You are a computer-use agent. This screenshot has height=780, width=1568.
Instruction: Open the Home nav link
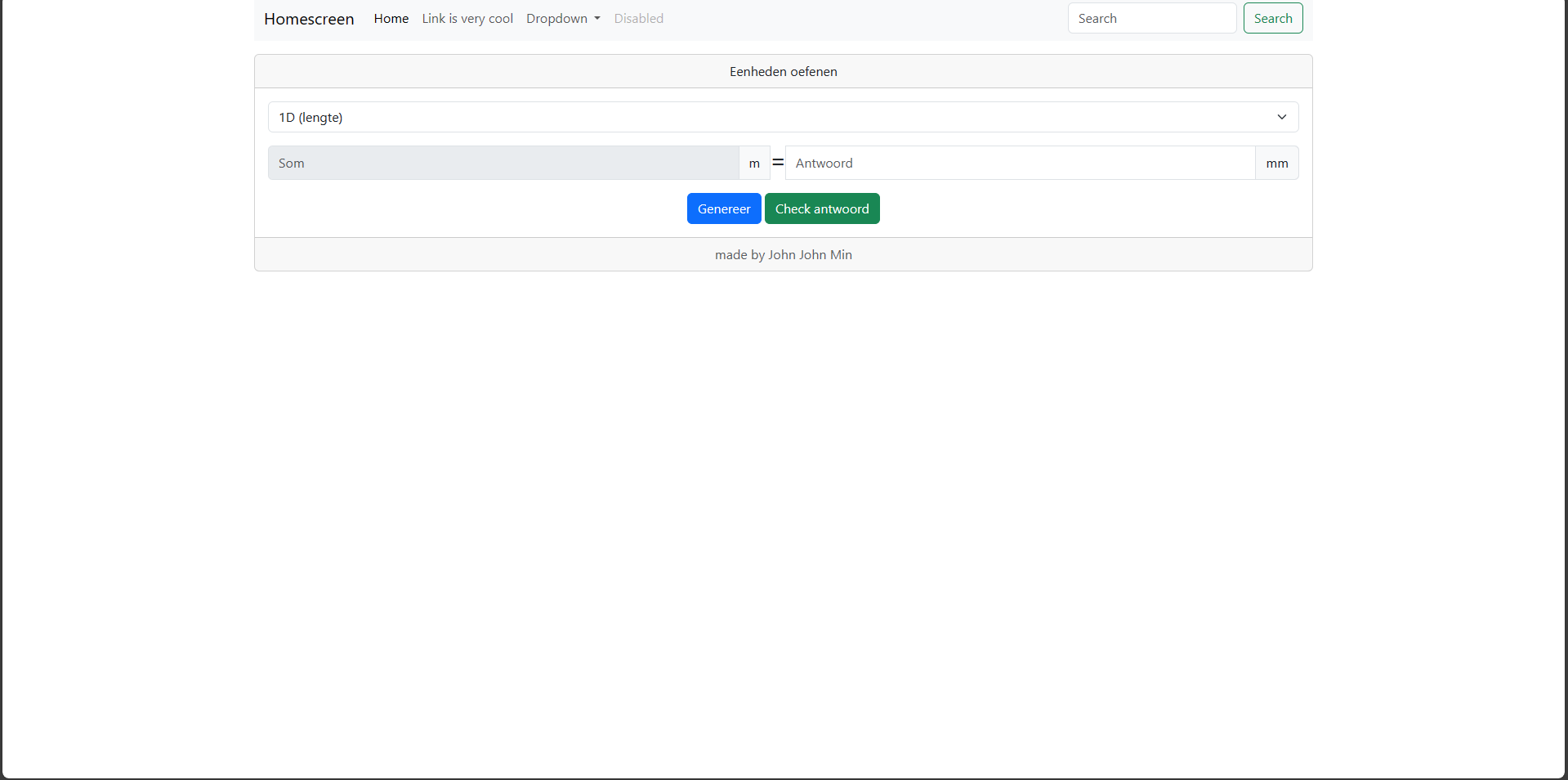pyautogui.click(x=391, y=19)
